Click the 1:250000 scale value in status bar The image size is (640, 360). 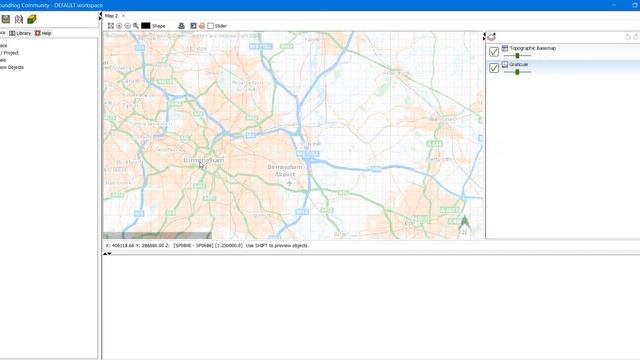click(x=228, y=246)
